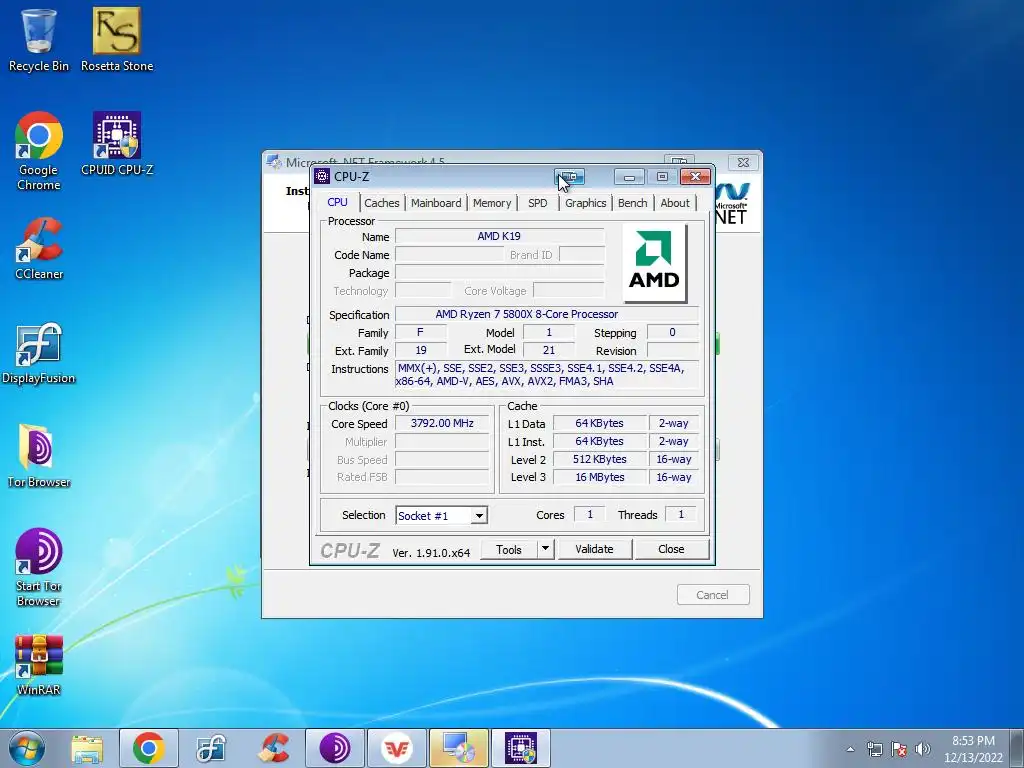Open Chrome from the taskbar
The height and width of the screenshot is (768, 1024).
click(148, 748)
